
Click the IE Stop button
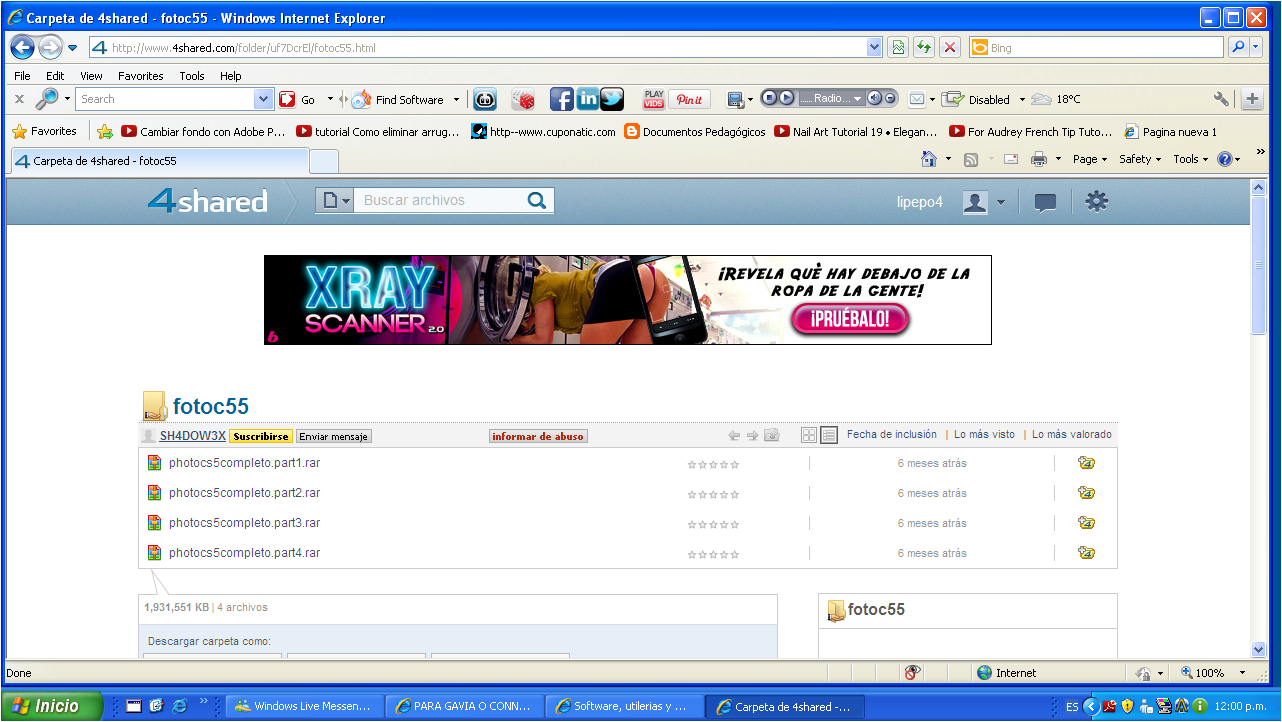pos(950,47)
